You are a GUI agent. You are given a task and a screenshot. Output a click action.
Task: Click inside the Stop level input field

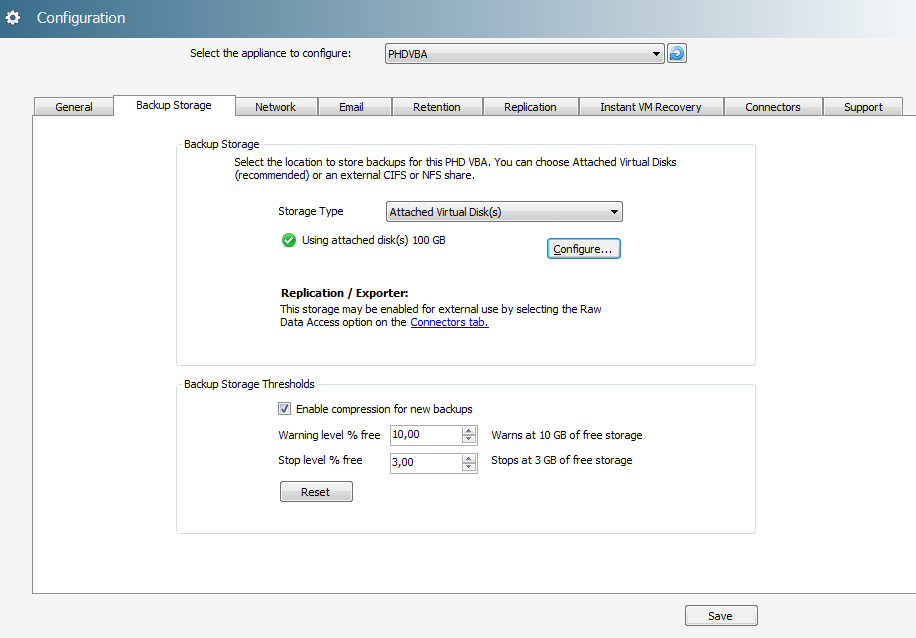pyautogui.click(x=424, y=463)
